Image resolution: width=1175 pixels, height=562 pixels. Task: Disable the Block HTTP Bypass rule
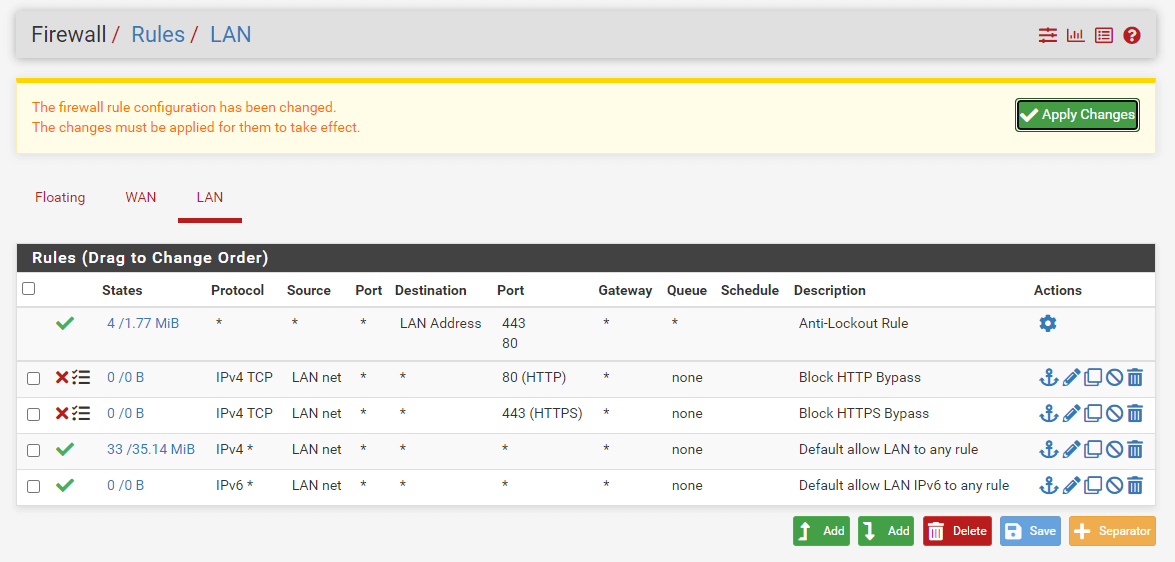(x=1114, y=377)
